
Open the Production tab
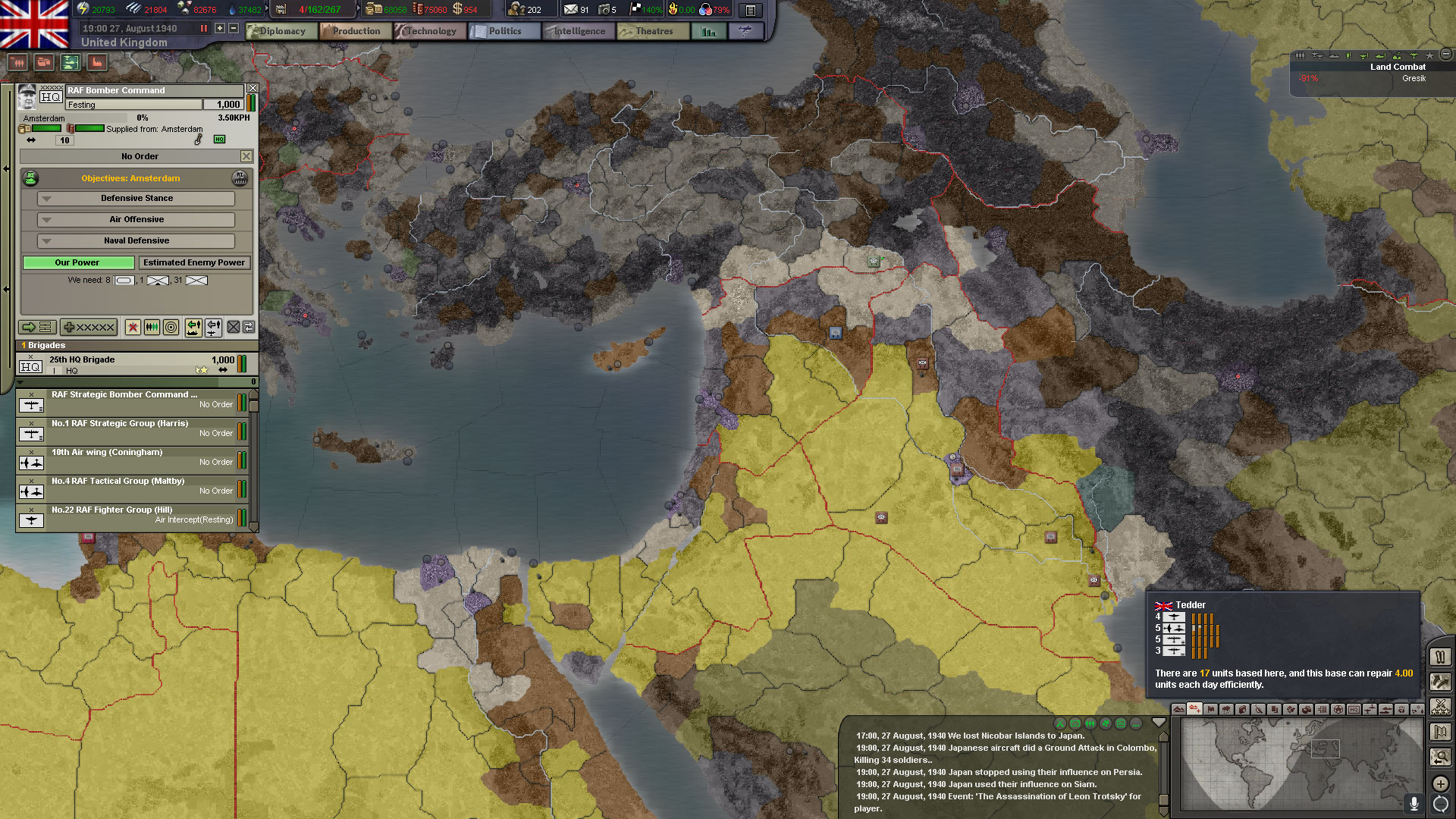(x=355, y=31)
